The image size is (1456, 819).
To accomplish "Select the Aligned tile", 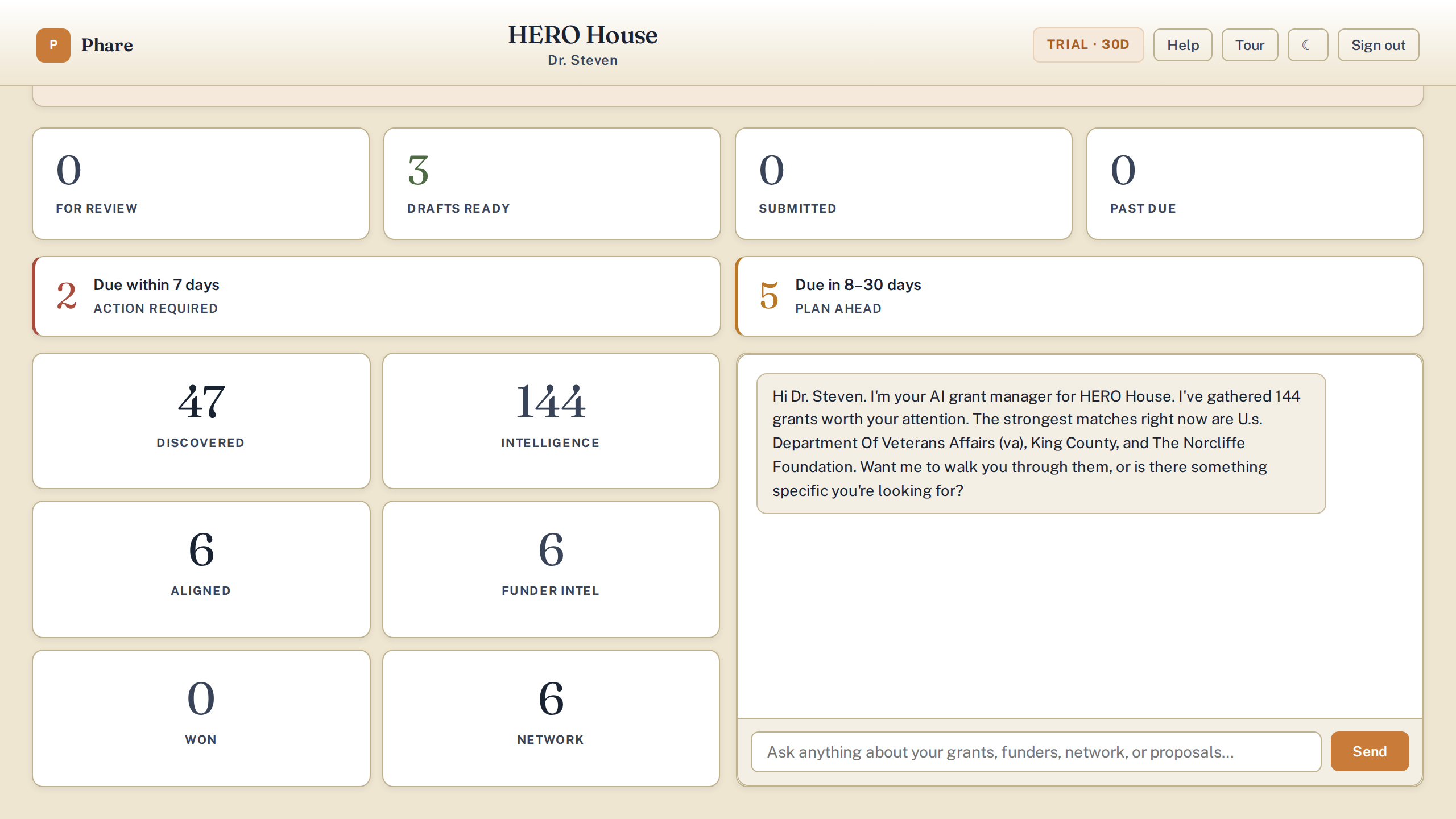I will click(201, 569).
